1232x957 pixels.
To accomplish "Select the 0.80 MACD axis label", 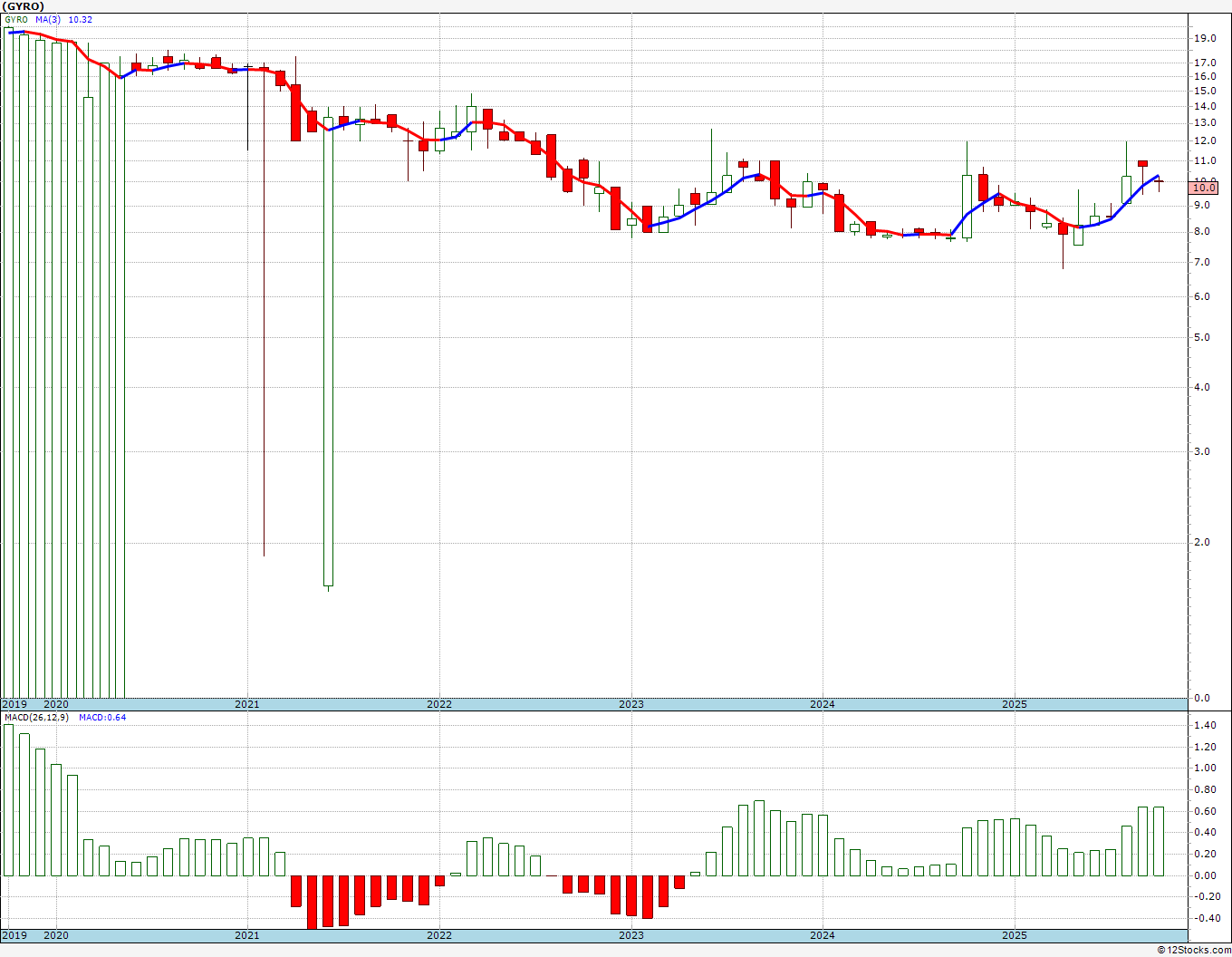I will [x=1205, y=789].
